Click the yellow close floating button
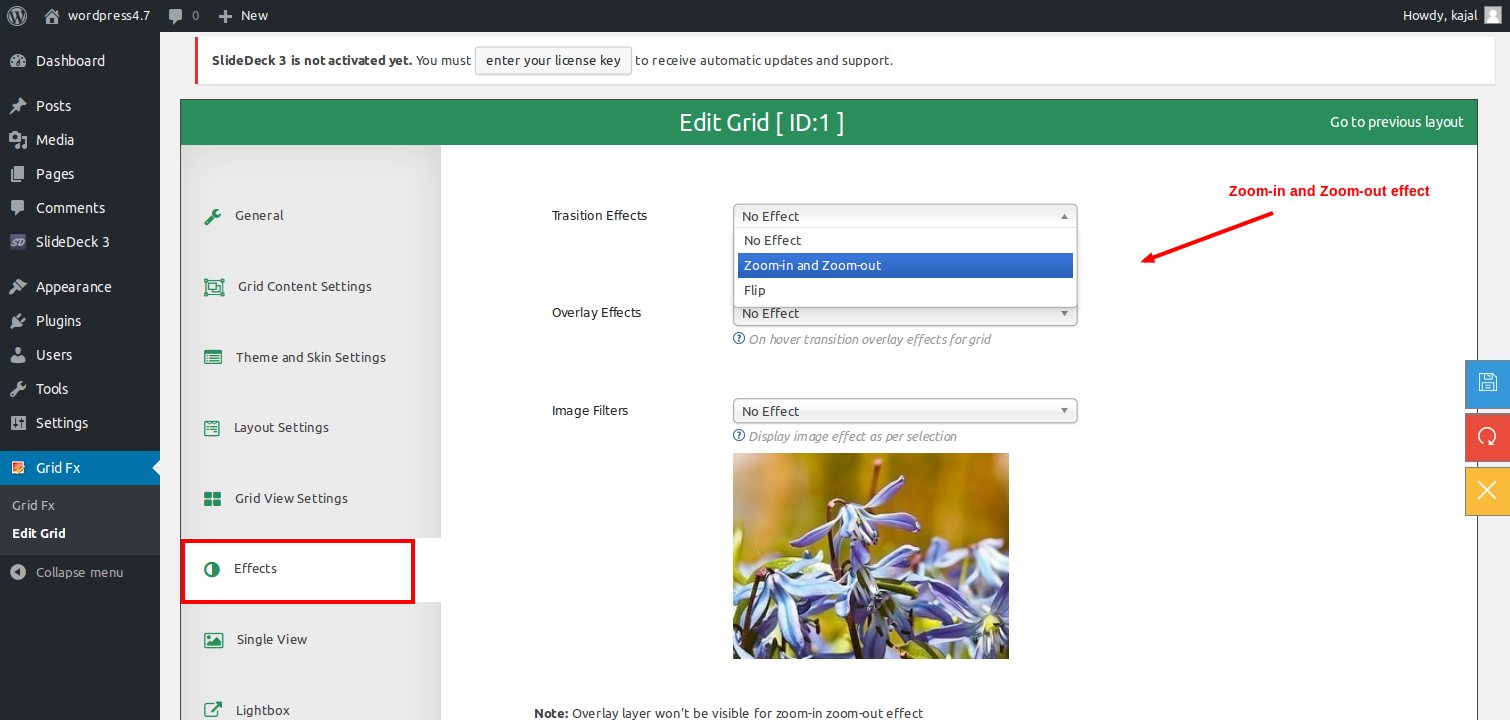Screen dimensions: 1510x720 [x=1487, y=490]
